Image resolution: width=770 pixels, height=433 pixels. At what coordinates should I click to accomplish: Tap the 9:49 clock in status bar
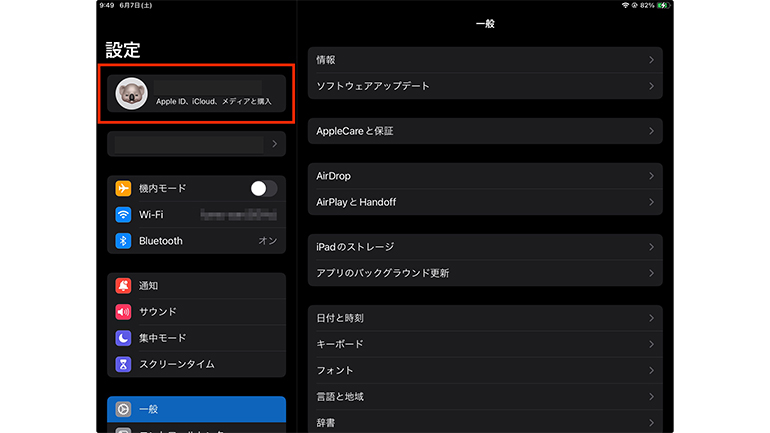(x=107, y=5)
